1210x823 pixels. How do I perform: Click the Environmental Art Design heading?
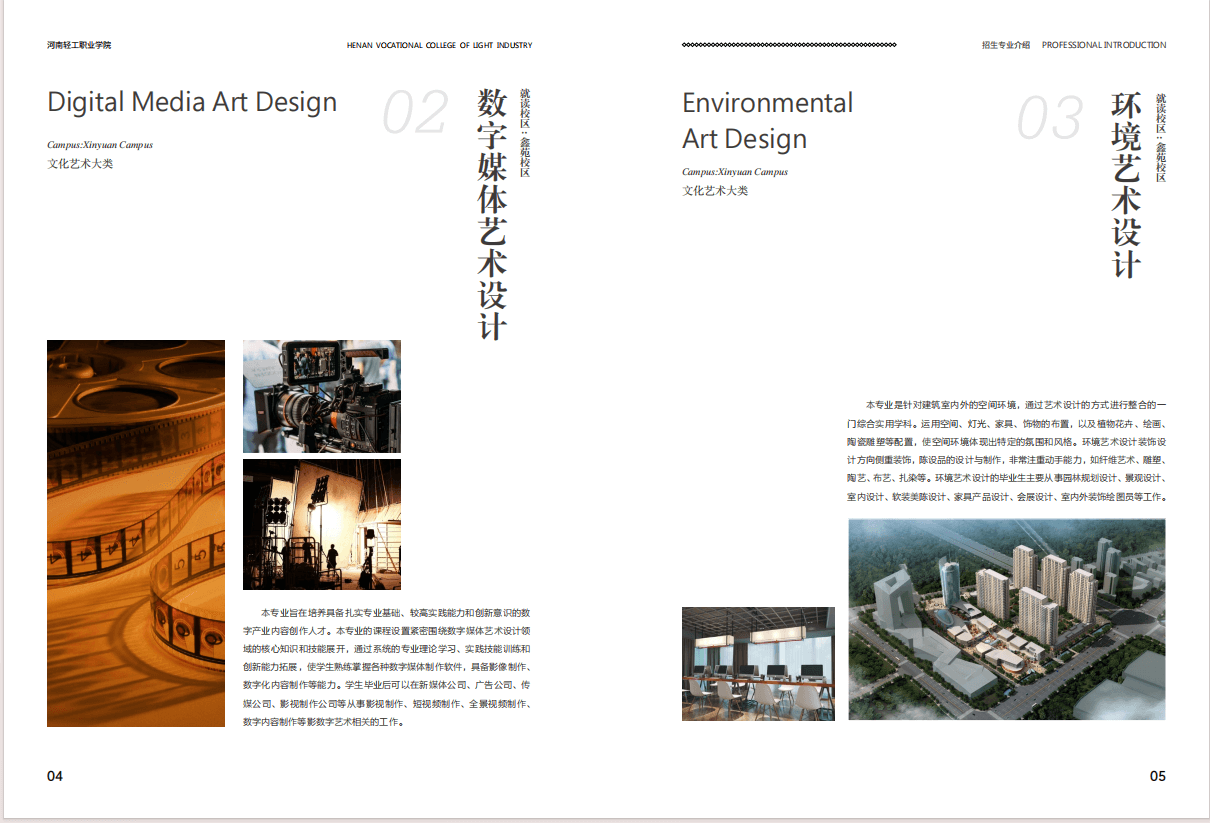click(x=767, y=120)
